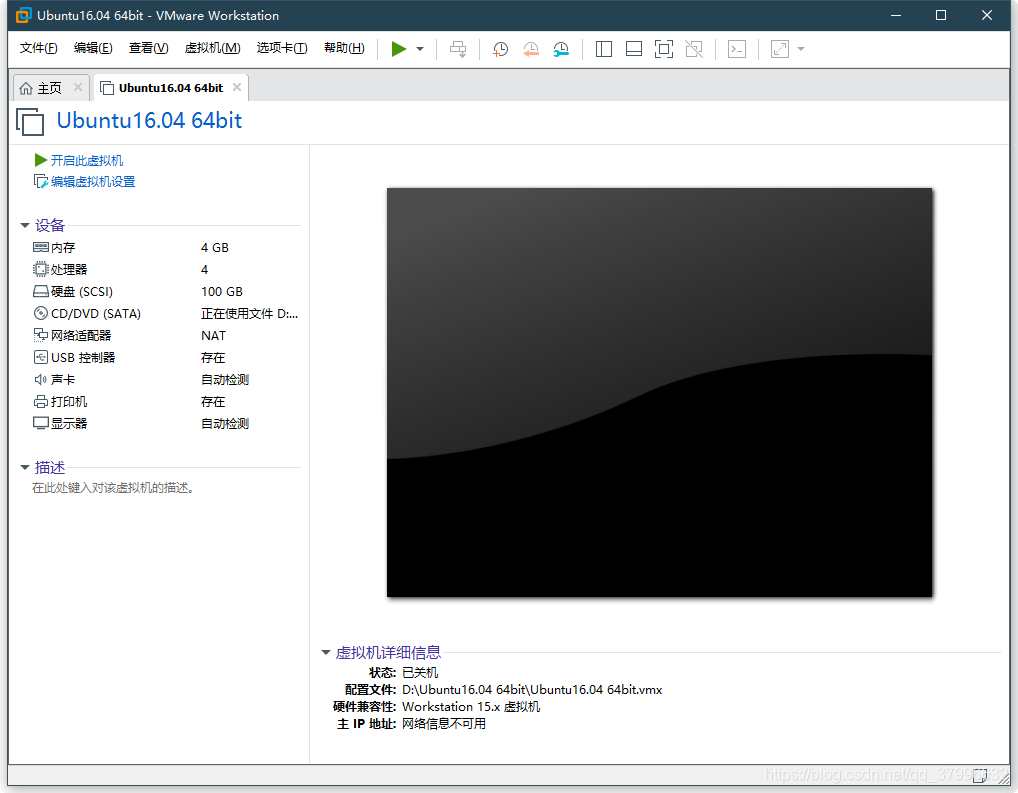The height and width of the screenshot is (793, 1018).
Task: Select the 100 GB hard disk value
Action: 221,292
